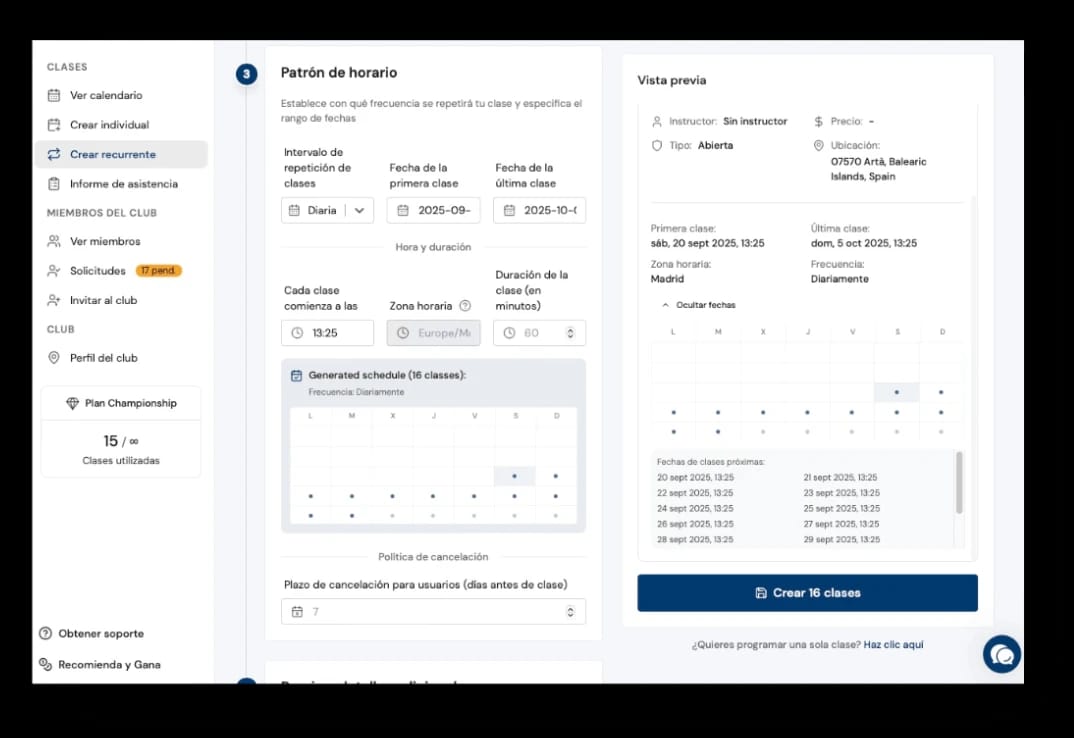This screenshot has height=738, width=1074.
Task: Open Ver miembros in the sidebar
Action: pyautogui.click(x=105, y=241)
